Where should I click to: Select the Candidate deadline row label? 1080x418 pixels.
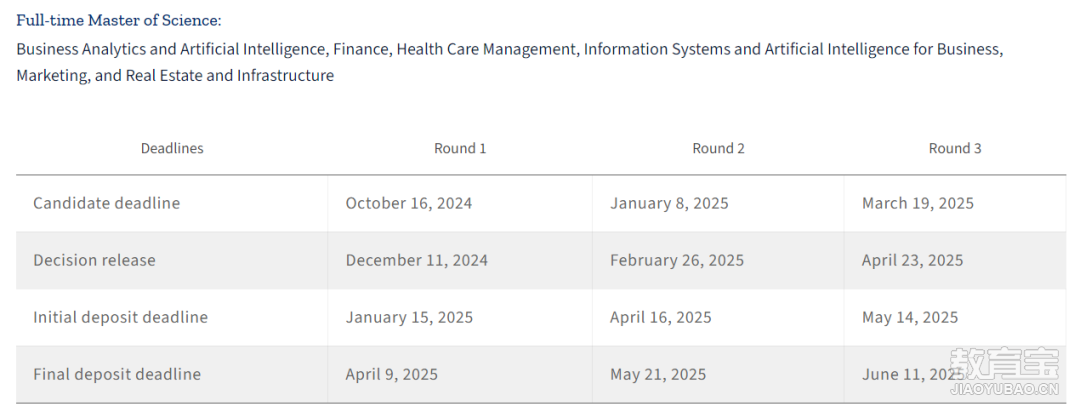[x=106, y=203]
